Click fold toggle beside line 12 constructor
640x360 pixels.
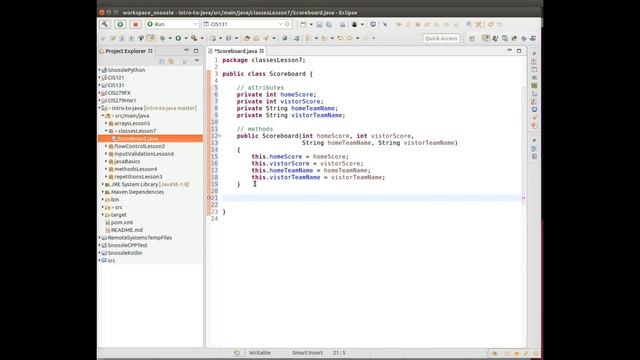(x=220, y=136)
